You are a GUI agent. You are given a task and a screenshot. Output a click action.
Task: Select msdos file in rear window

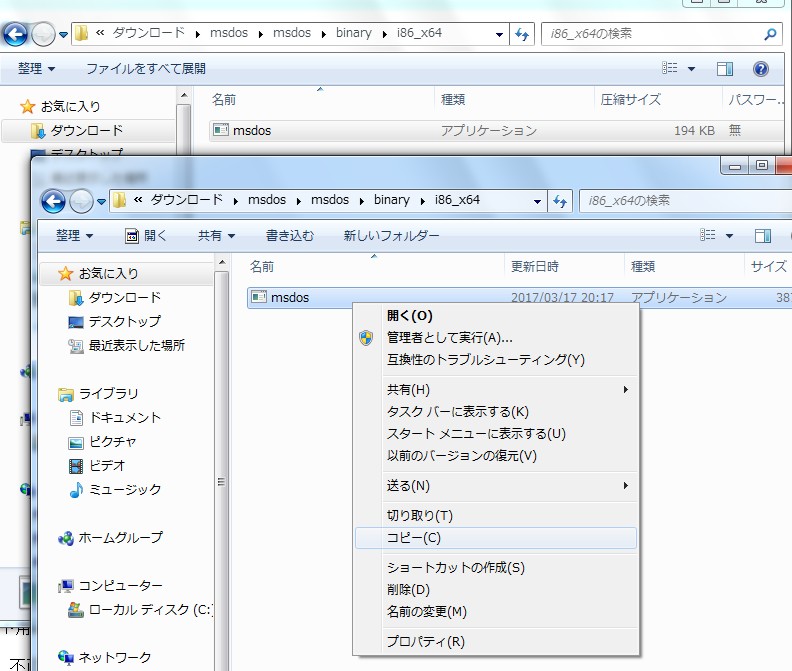pos(252,130)
